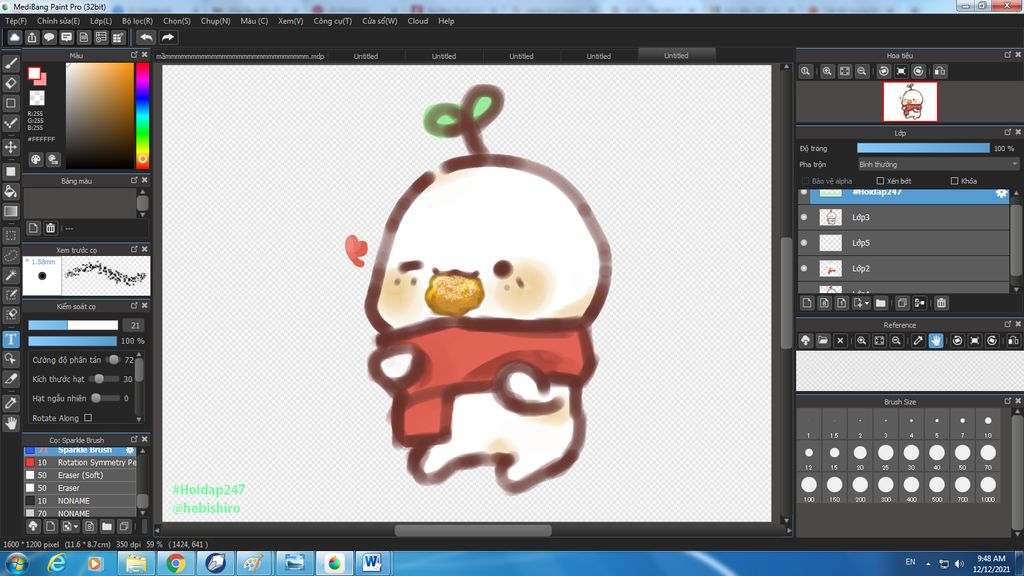Open the Lớp(L) menu

(x=101, y=21)
